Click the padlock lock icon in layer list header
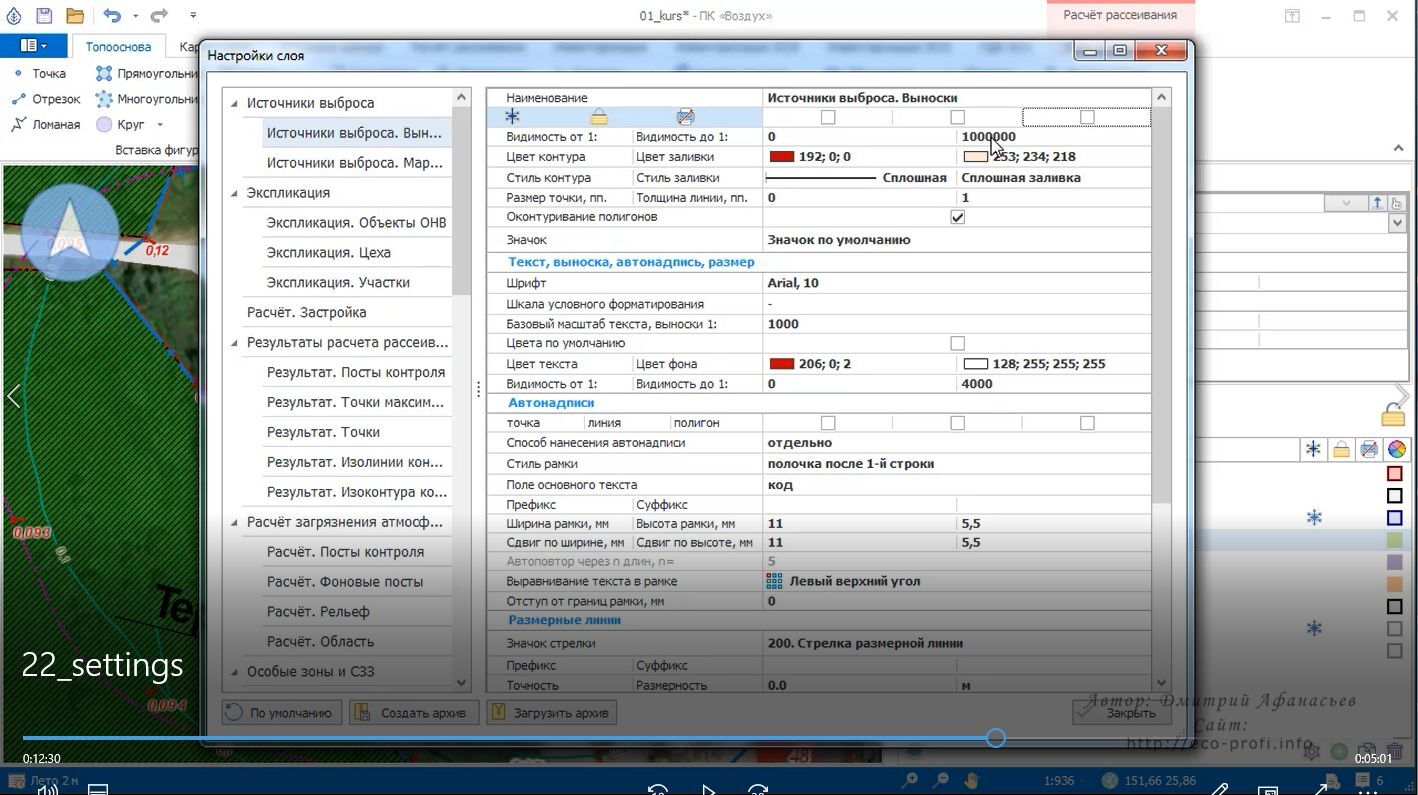 (x=1341, y=449)
